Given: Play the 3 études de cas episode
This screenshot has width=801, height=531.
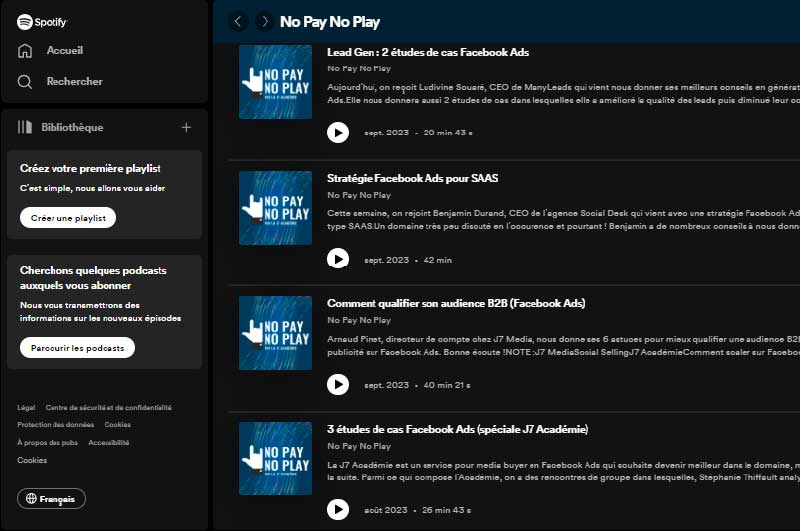Looking at the screenshot, I should pos(338,510).
